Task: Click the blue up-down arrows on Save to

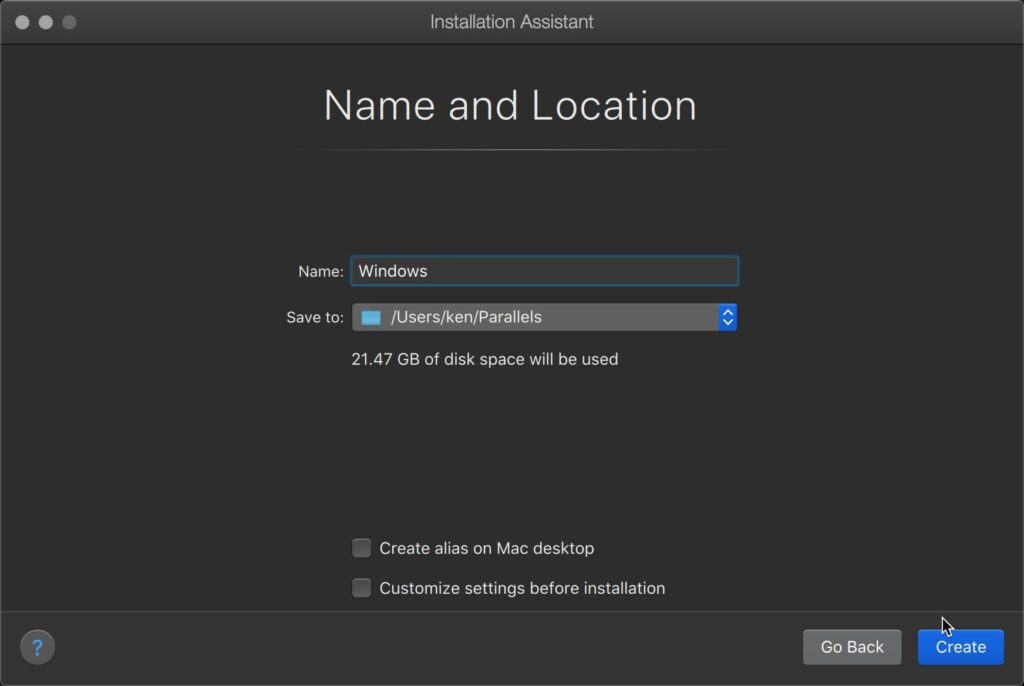Action: coord(728,317)
